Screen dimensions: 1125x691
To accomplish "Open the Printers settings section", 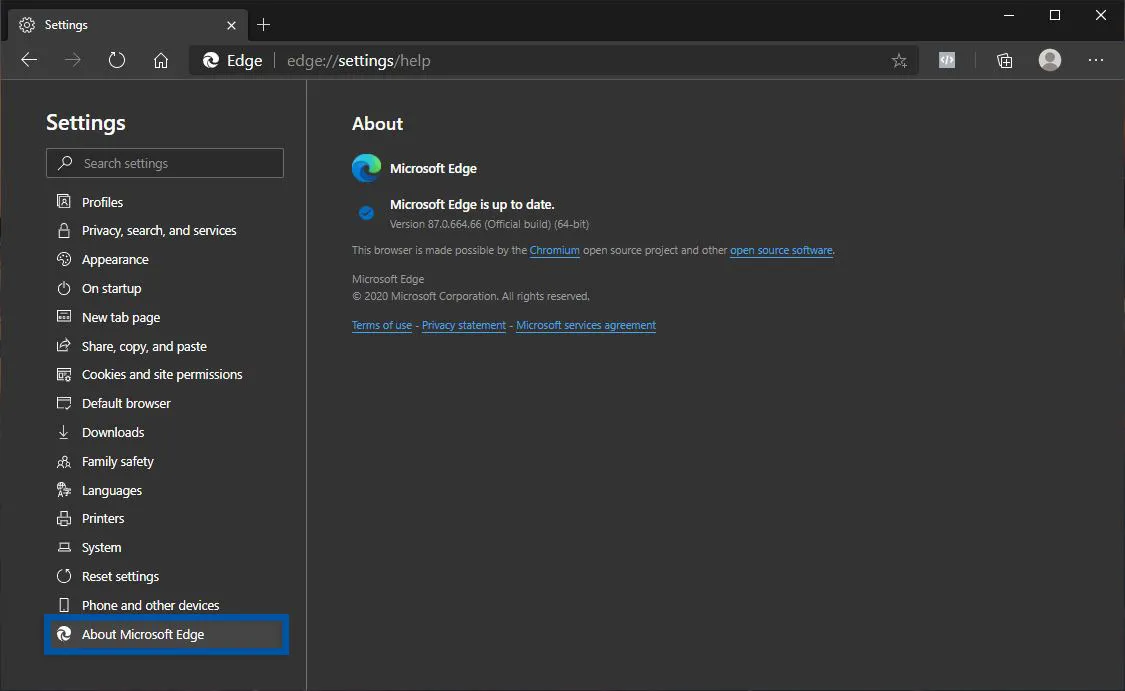I will point(101,518).
